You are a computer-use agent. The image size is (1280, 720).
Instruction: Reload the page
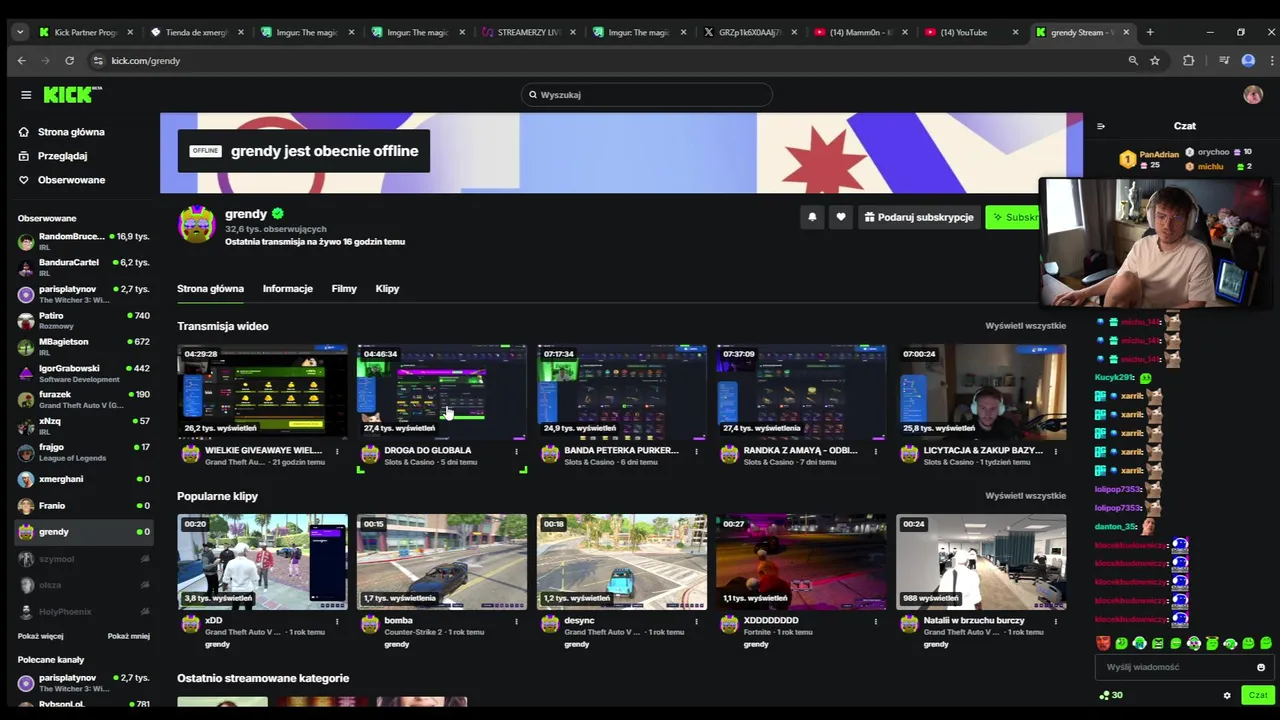click(x=69, y=61)
